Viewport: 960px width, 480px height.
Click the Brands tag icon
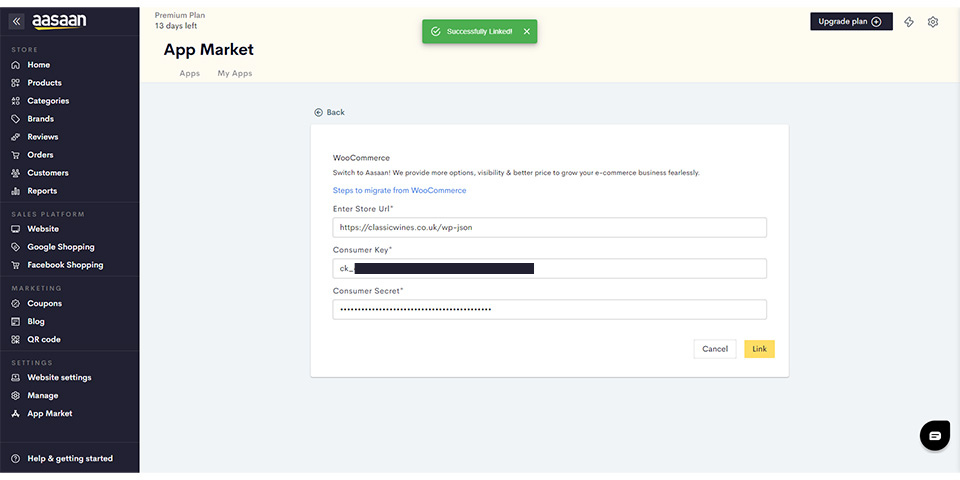16,119
